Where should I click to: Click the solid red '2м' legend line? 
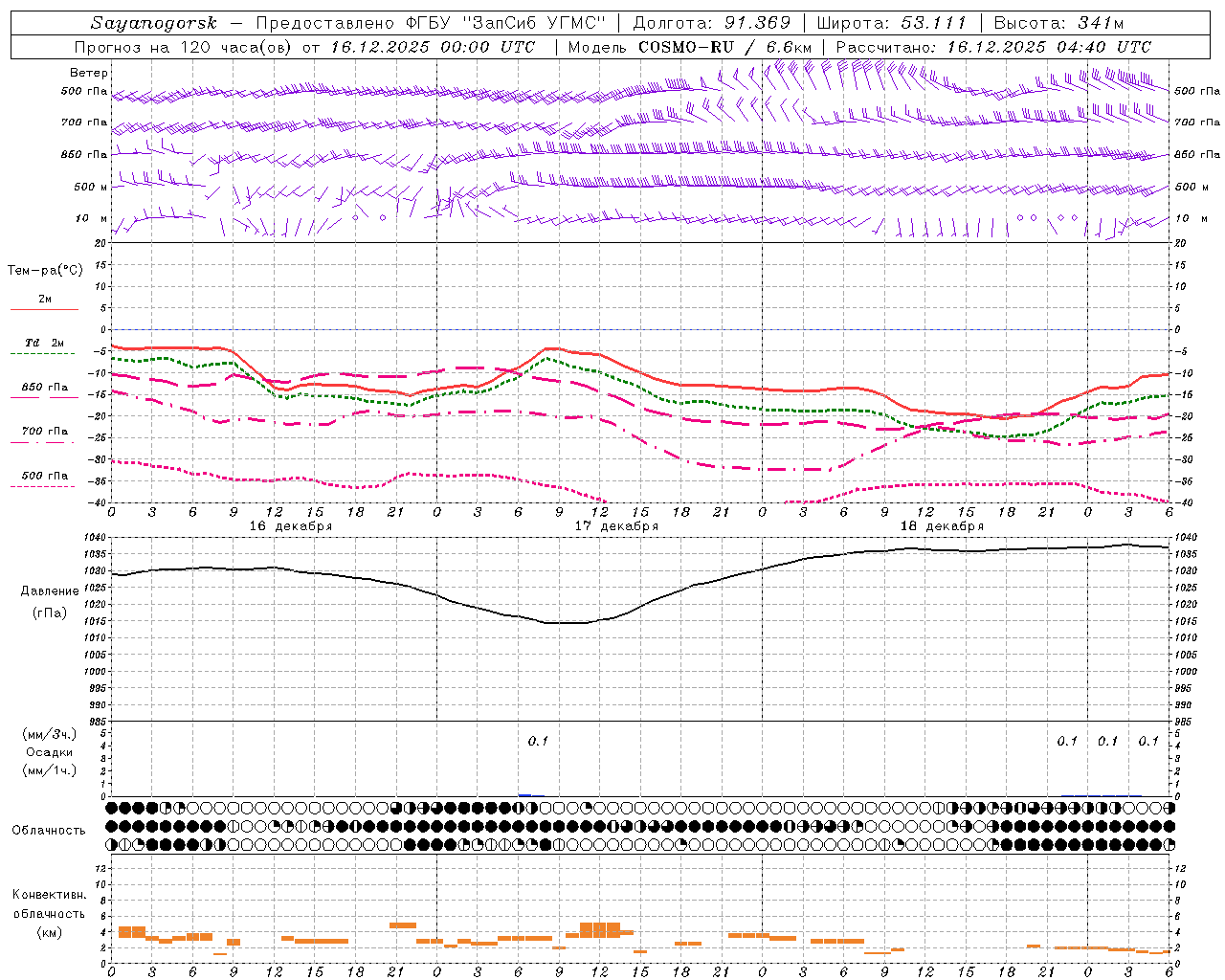(x=44, y=310)
